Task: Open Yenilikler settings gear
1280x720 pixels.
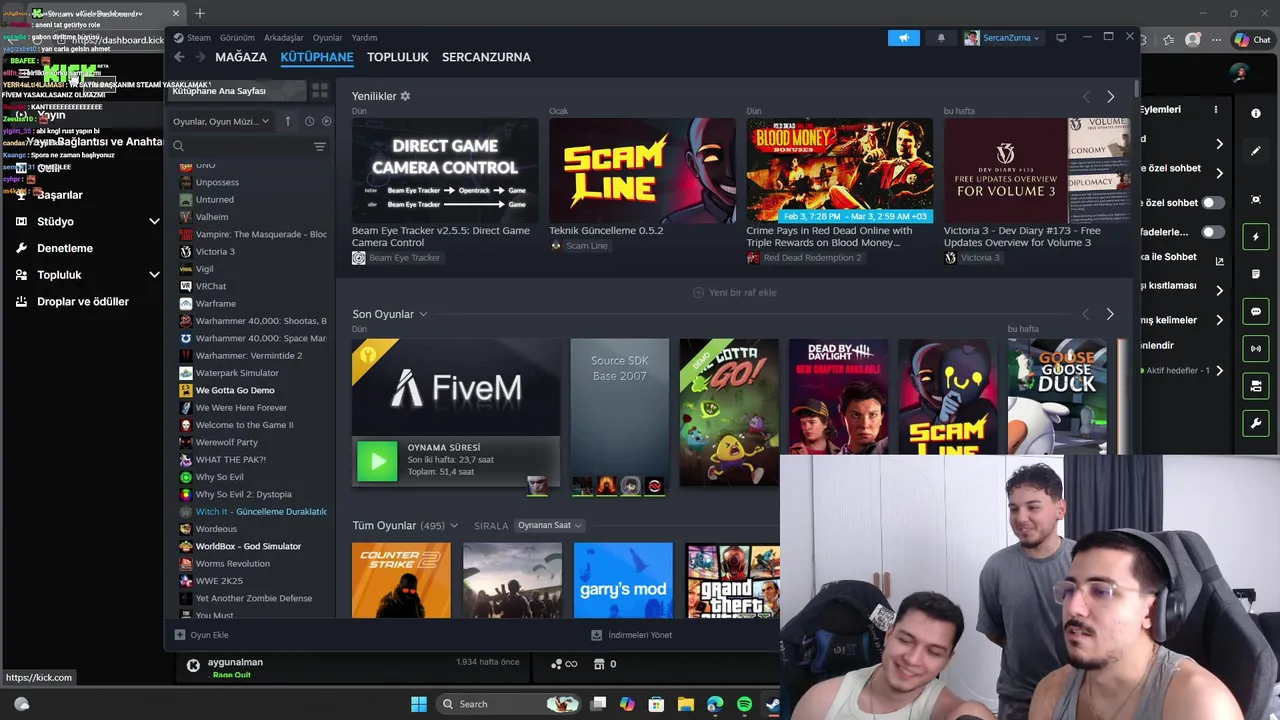Action: [x=405, y=96]
